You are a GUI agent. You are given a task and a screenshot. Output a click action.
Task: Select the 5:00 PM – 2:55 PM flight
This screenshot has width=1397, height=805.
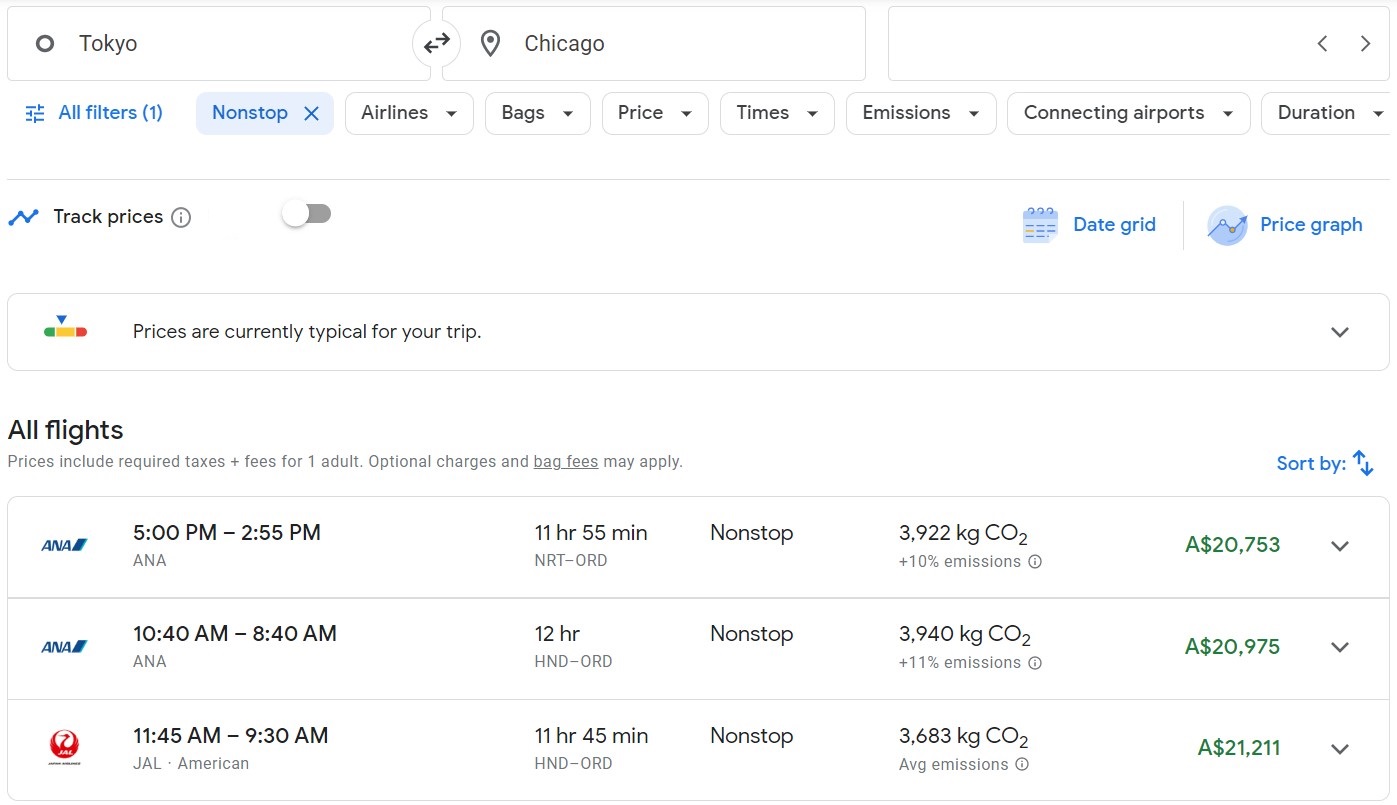click(698, 547)
